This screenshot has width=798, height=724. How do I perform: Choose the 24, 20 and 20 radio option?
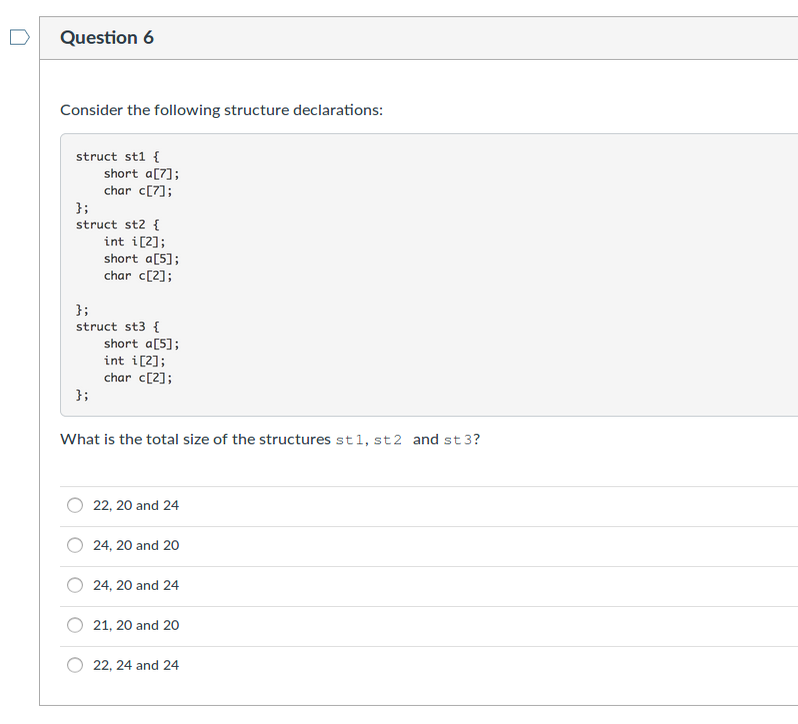pyautogui.click(x=75, y=545)
